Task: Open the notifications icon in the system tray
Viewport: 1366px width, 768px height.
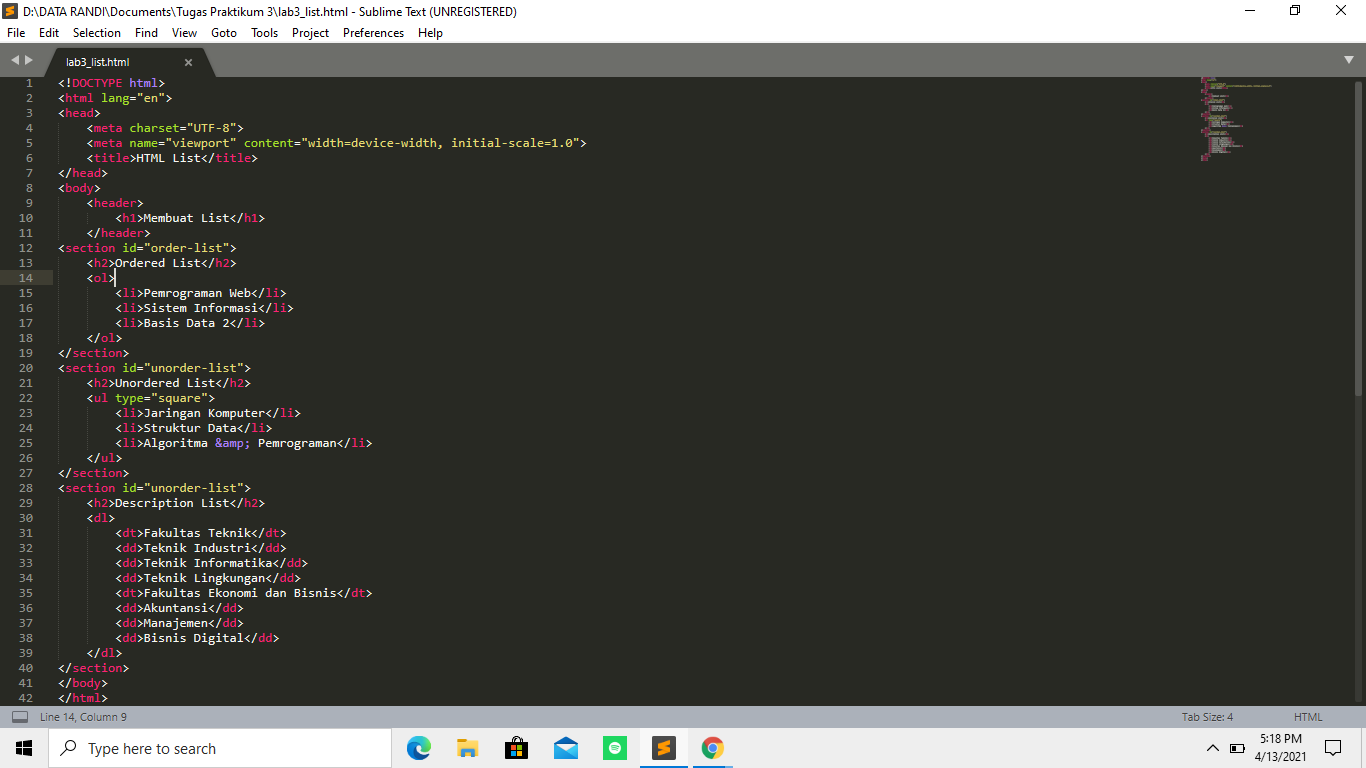Action: tap(1332, 747)
